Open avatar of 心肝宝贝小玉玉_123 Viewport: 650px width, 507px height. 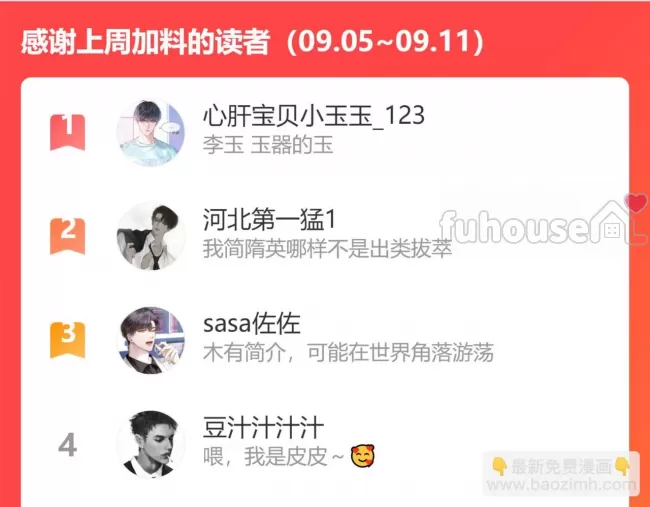coord(151,133)
